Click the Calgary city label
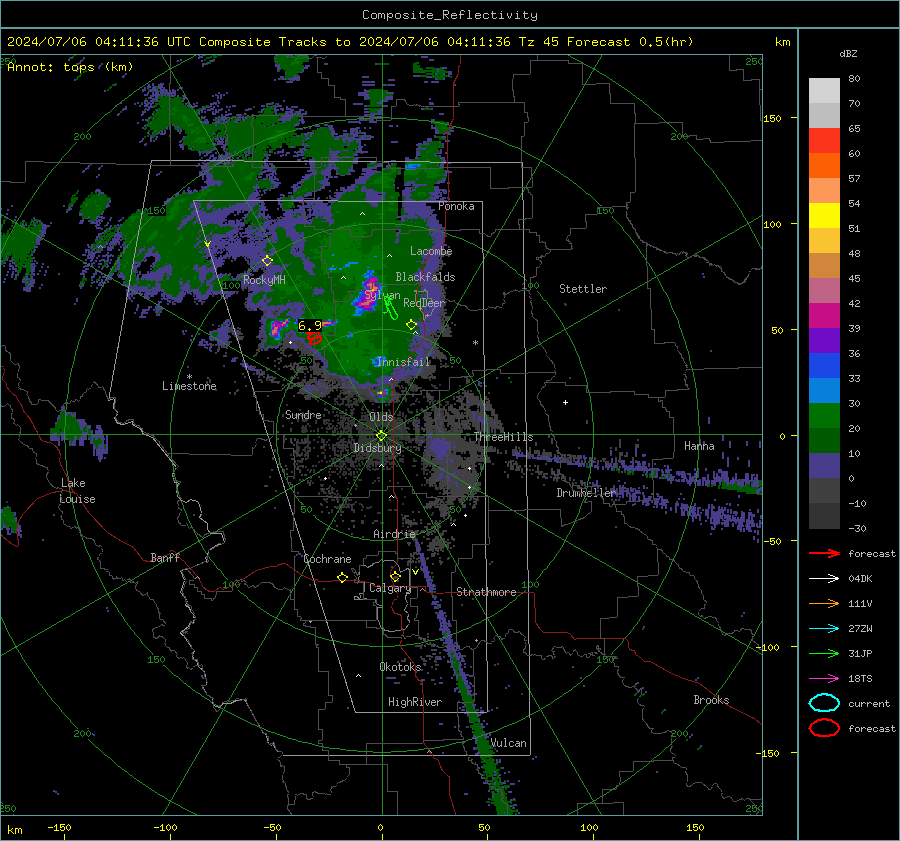Viewport: 900px width, 841px height. tap(390, 588)
